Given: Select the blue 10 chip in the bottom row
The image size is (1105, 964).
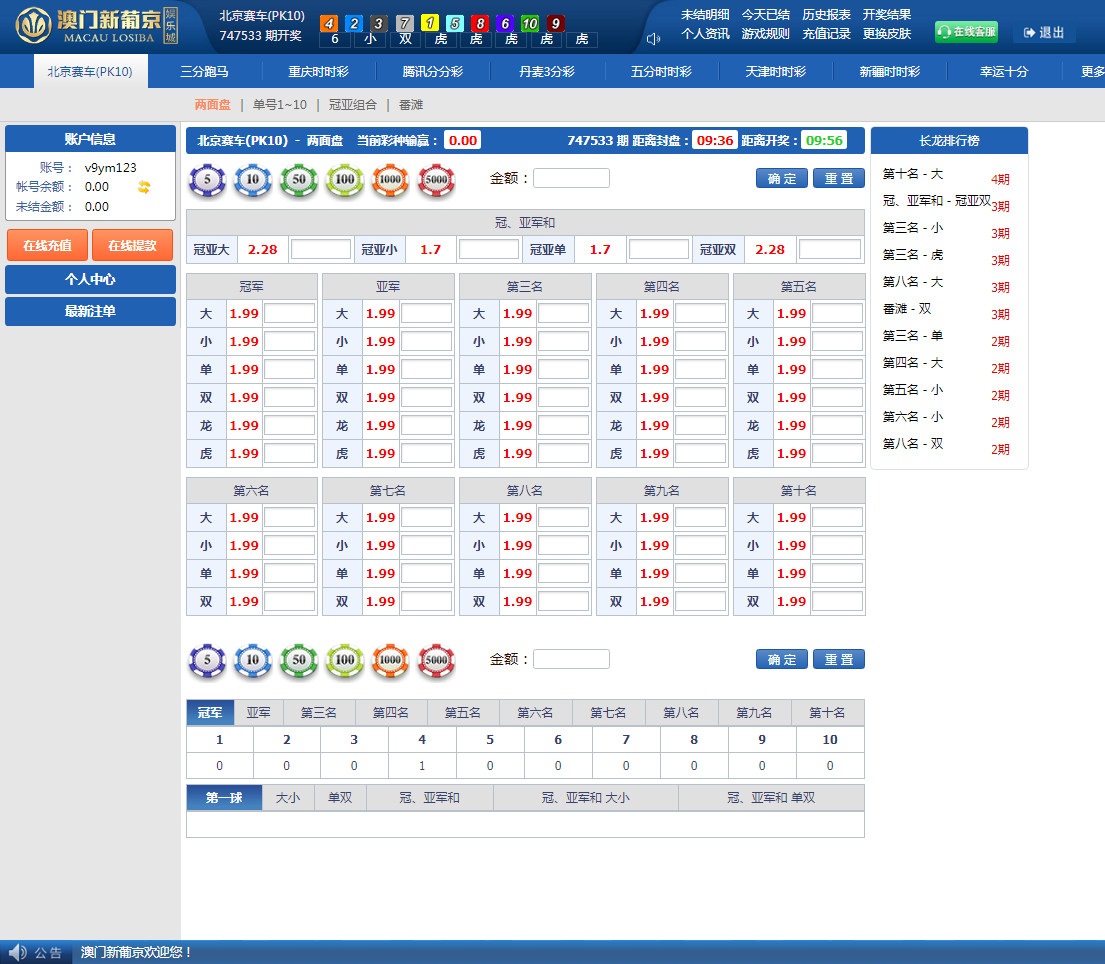Looking at the screenshot, I should pyautogui.click(x=253, y=661).
